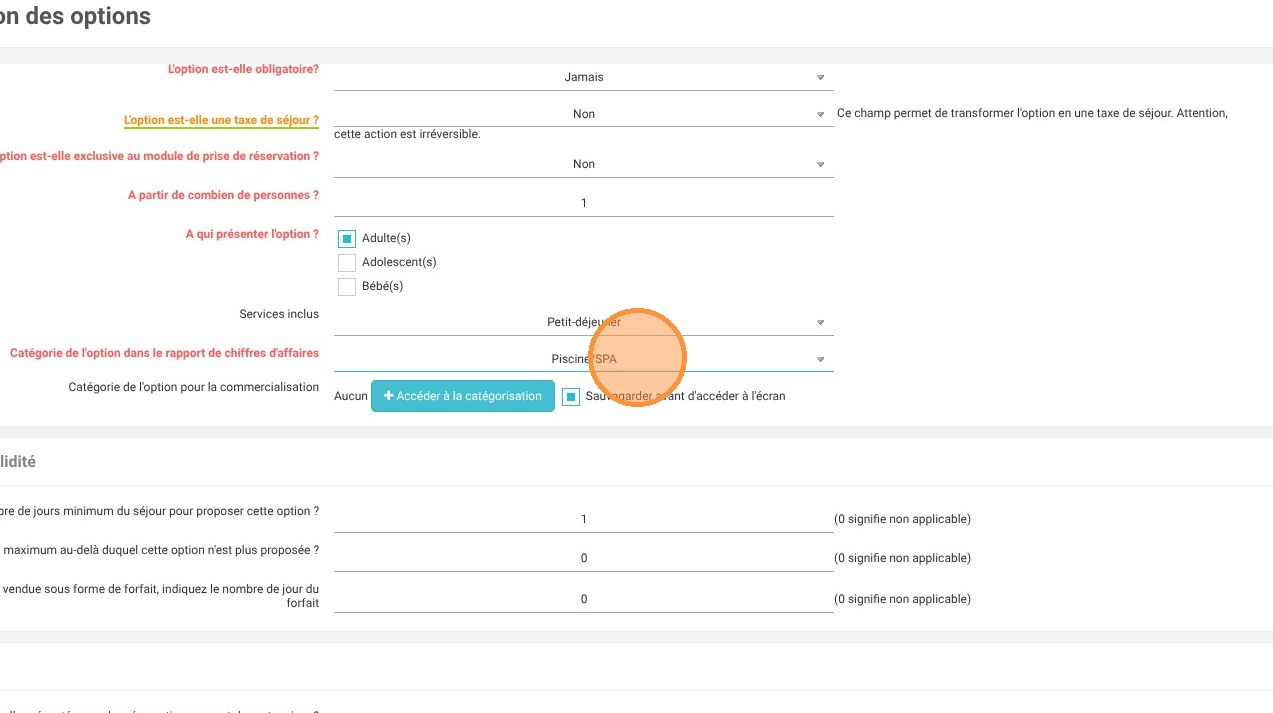This screenshot has width=1273, height=713.
Task: Click the 'Aucun' text before the categorisation button
Action: (x=351, y=396)
